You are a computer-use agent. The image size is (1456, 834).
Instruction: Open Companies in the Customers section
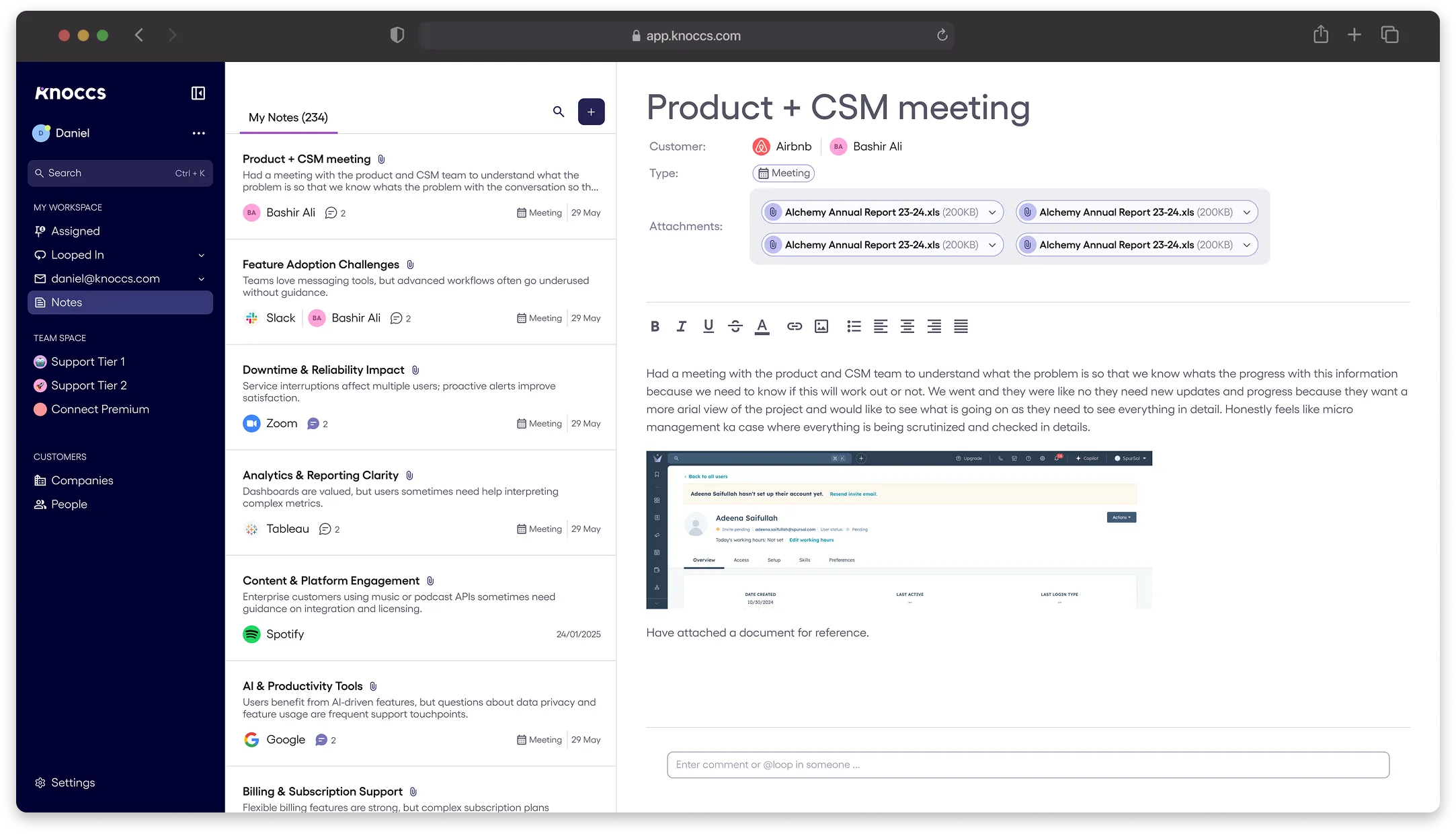coord(82,480)
